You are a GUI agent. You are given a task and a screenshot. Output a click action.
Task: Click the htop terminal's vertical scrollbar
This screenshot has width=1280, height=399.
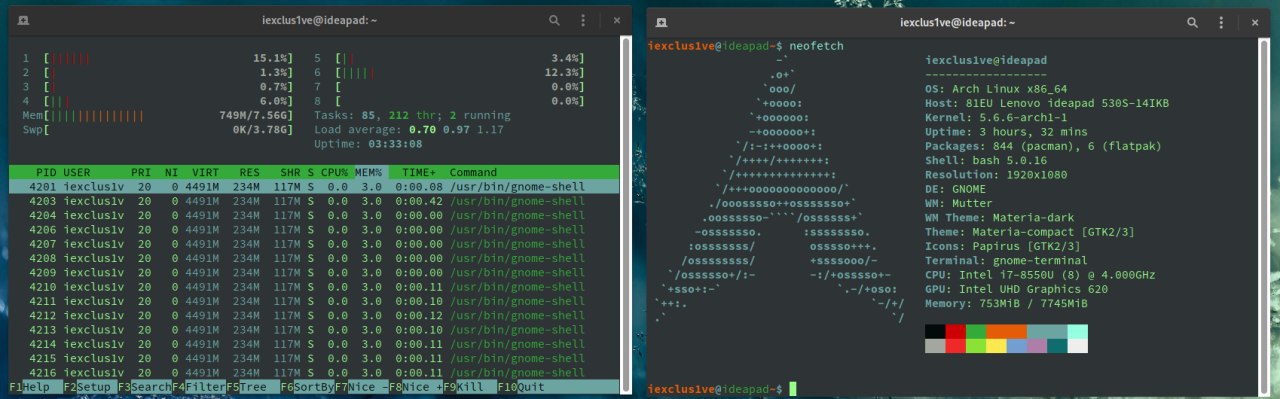point(627,214)
